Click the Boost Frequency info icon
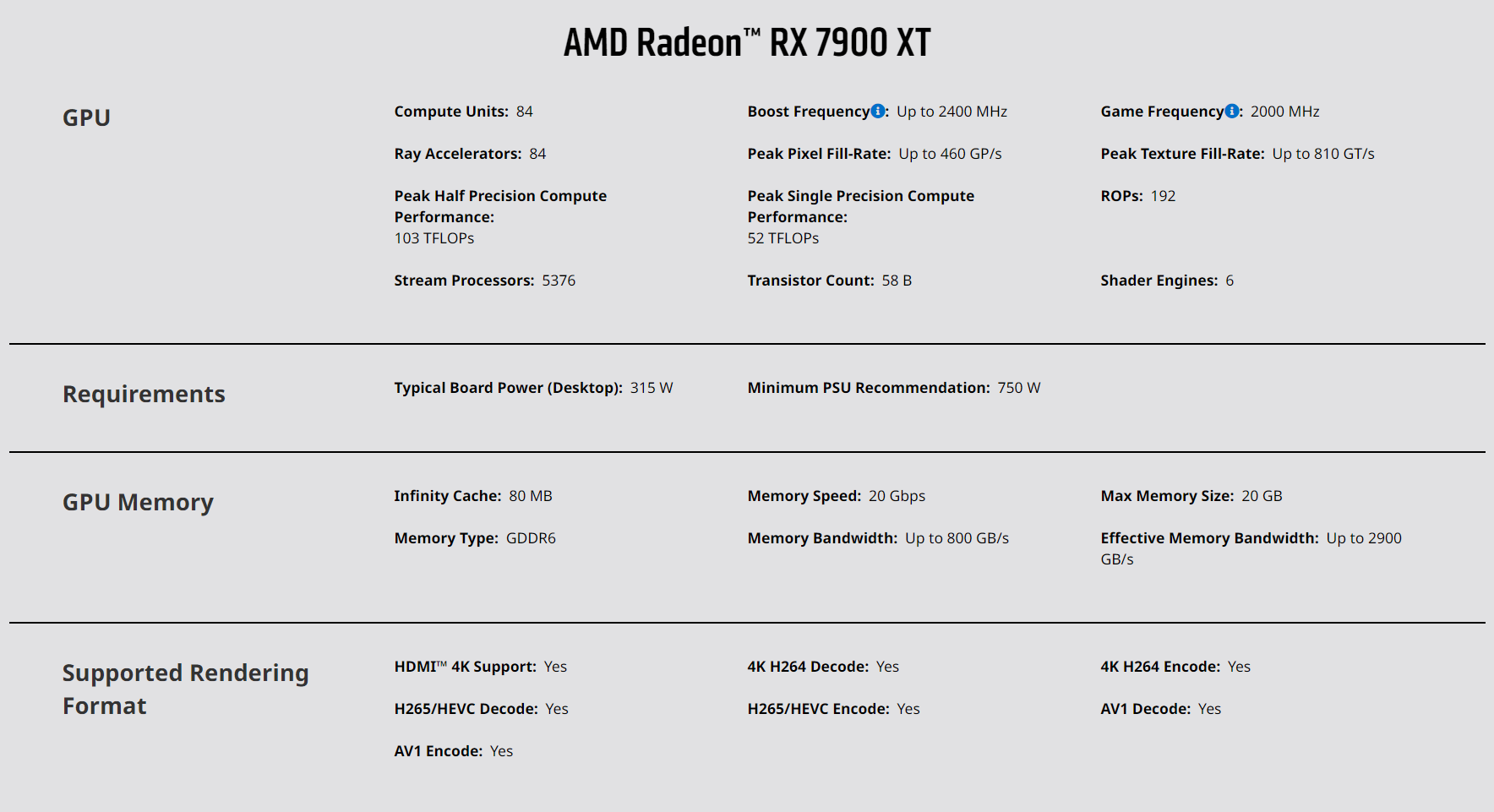Image resolution: width=1494 pixels, height=812 pixels. 878,111
